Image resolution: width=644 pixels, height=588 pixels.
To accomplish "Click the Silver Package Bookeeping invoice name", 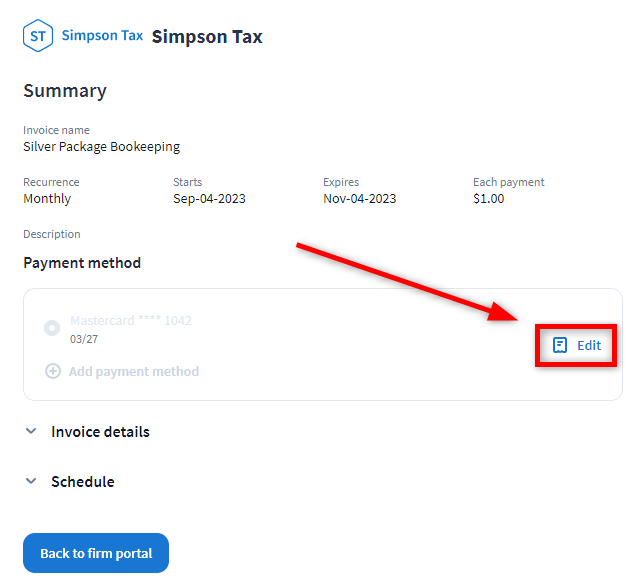I will point(101,146).
